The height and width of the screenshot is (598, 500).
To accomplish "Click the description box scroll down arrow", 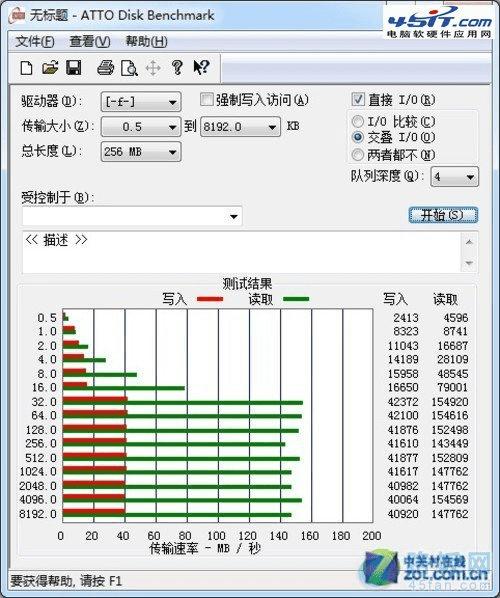I will coord(469,263).
